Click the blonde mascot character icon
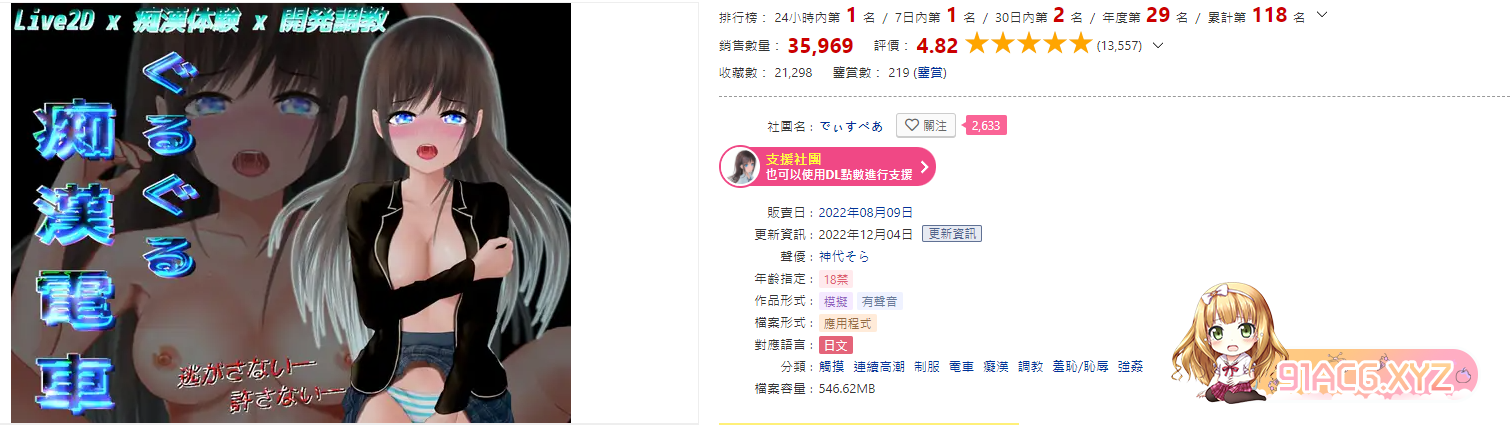The height and width of the screenshot is (425, 1510). (1227, 343)
